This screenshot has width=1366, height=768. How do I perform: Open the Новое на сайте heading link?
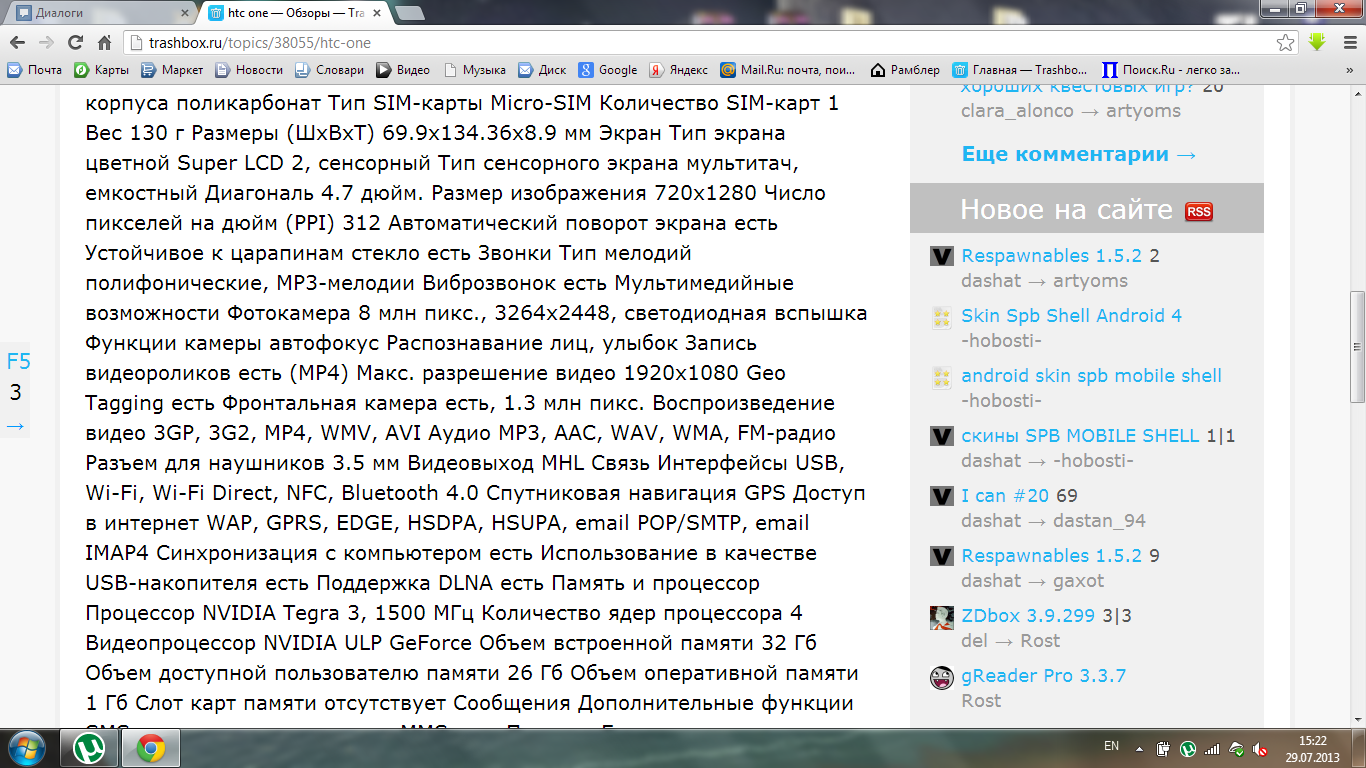pos(1066,209)
